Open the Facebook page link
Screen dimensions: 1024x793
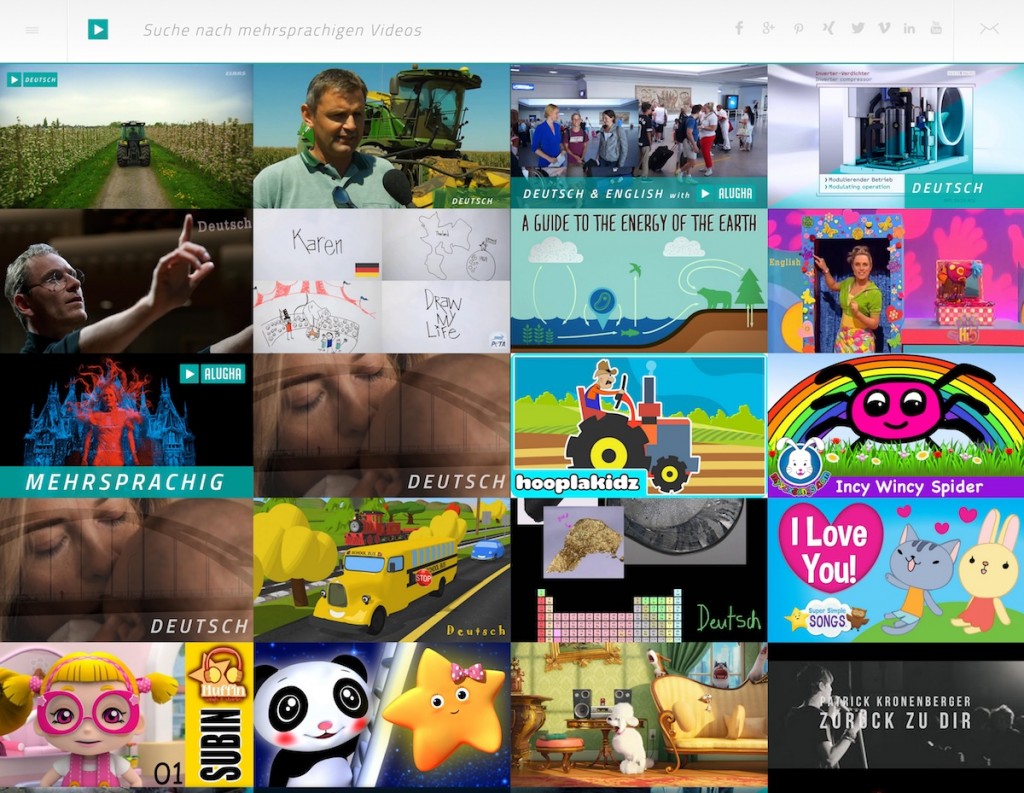739,28
